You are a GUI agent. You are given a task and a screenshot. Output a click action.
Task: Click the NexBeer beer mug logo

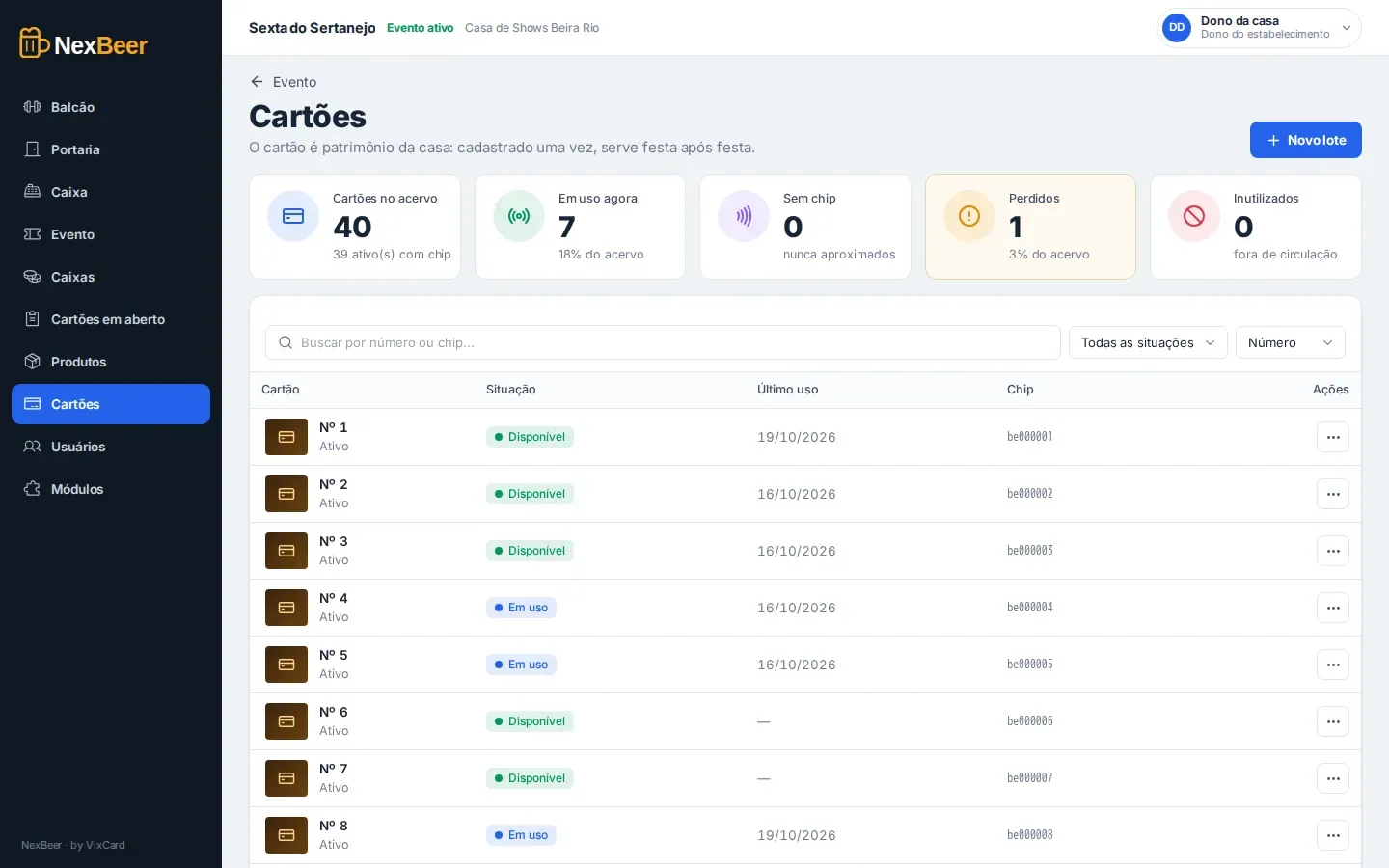[35, 43]
